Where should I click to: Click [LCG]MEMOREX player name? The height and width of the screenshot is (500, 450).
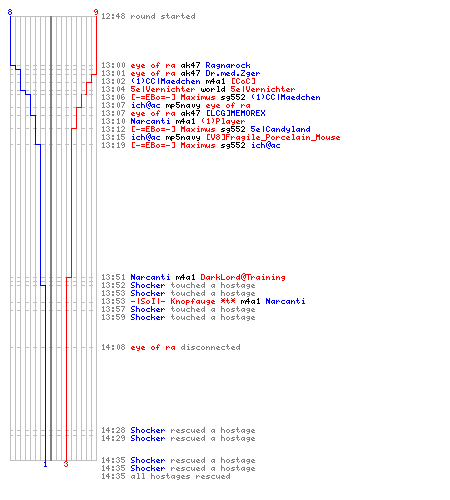click(235, 113)
